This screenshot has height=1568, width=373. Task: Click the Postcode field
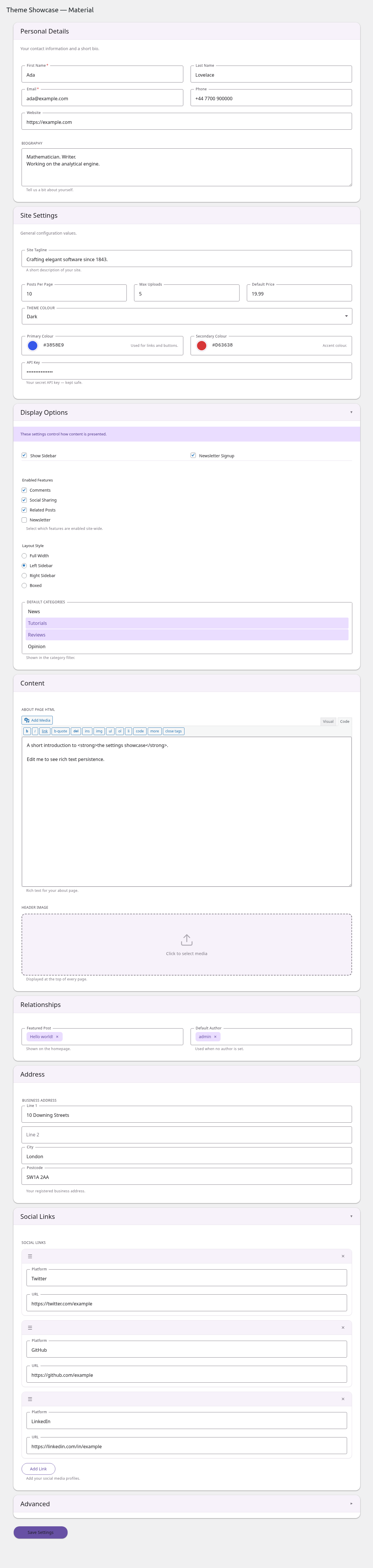pos(187,1177)
